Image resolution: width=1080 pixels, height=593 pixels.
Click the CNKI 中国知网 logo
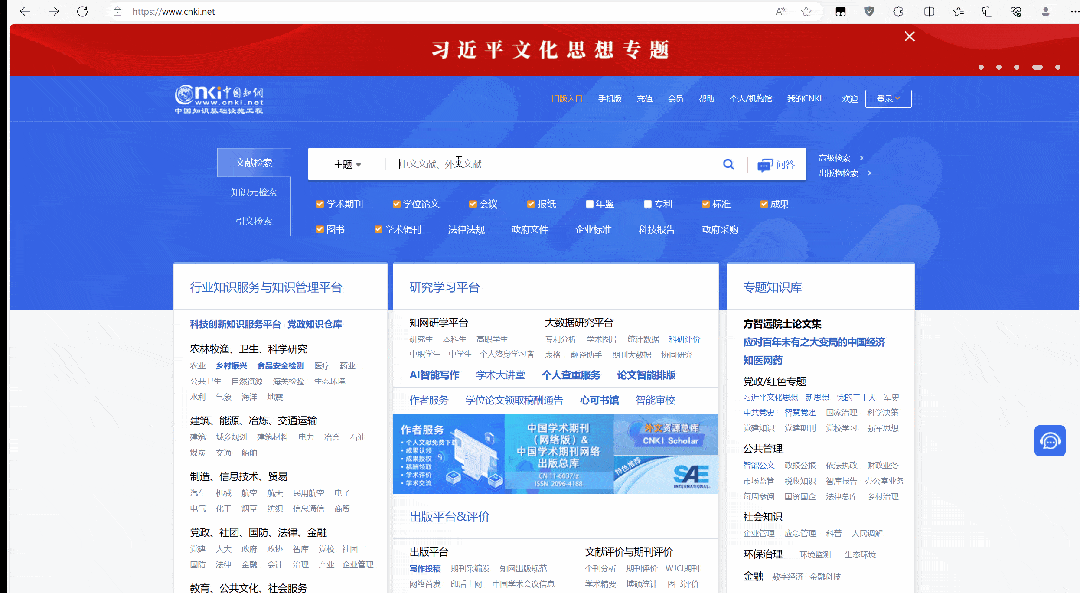219,98
